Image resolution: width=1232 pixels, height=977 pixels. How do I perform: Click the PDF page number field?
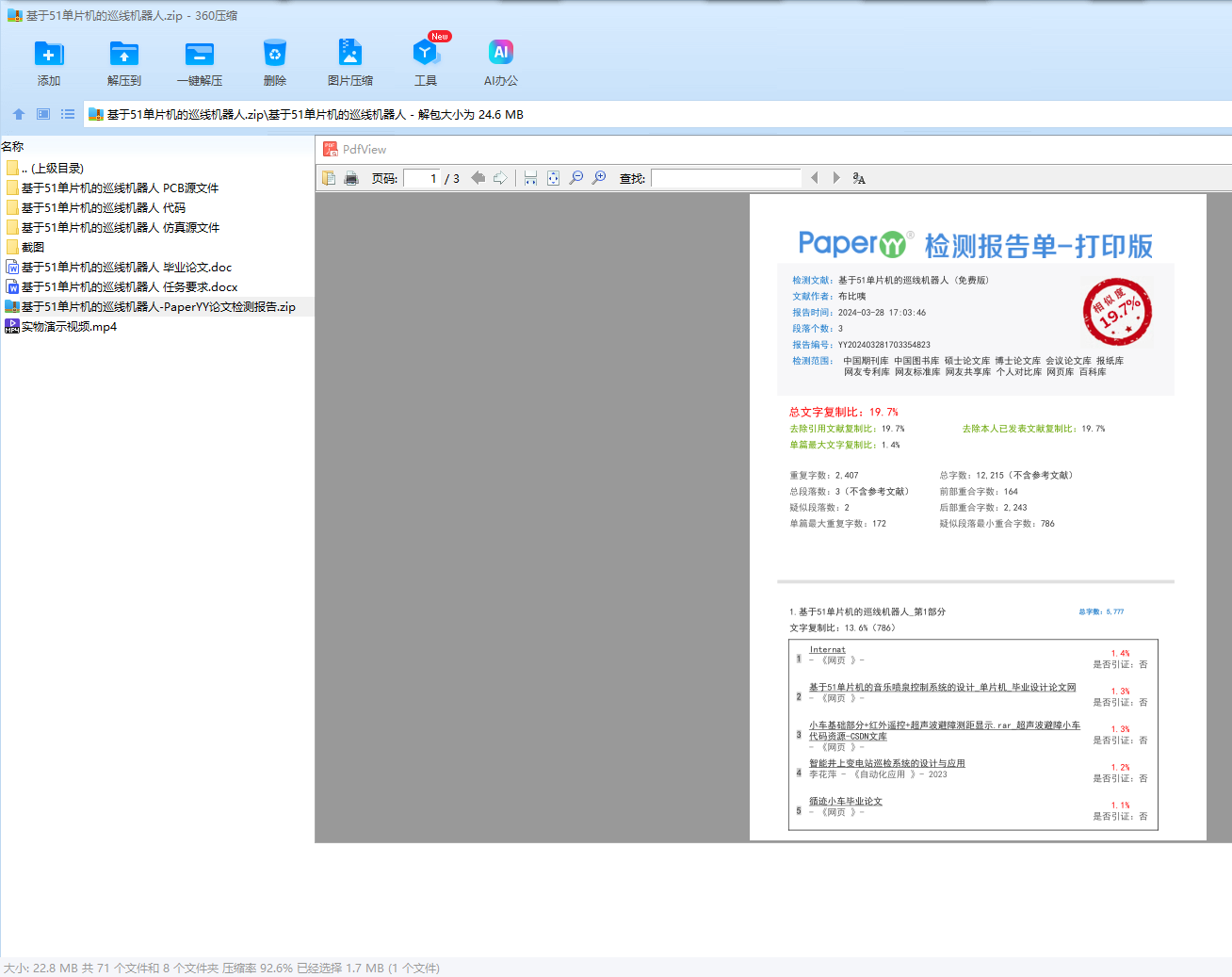point(423,178)
